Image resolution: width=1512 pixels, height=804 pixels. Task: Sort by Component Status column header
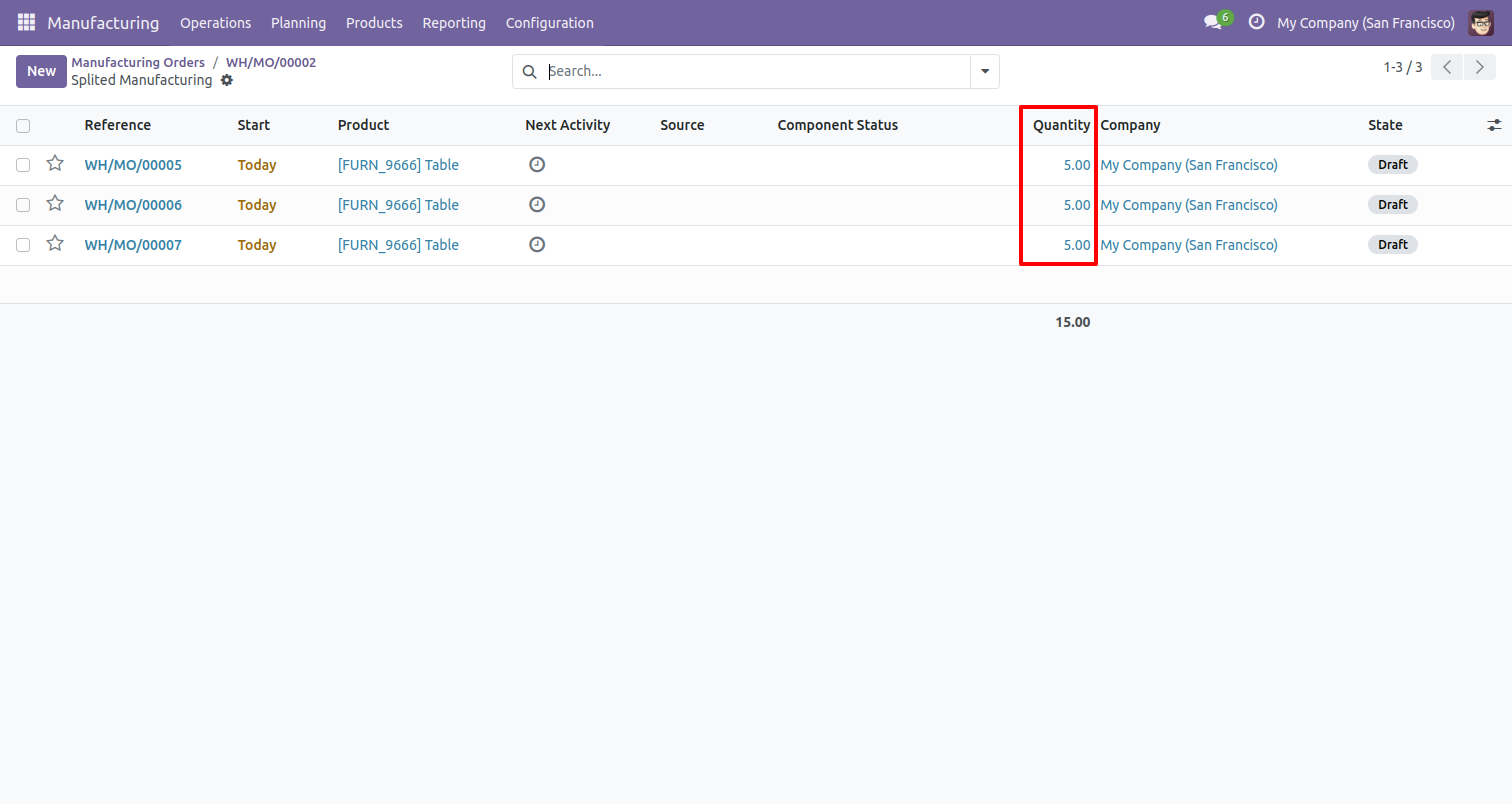[838, 125]
